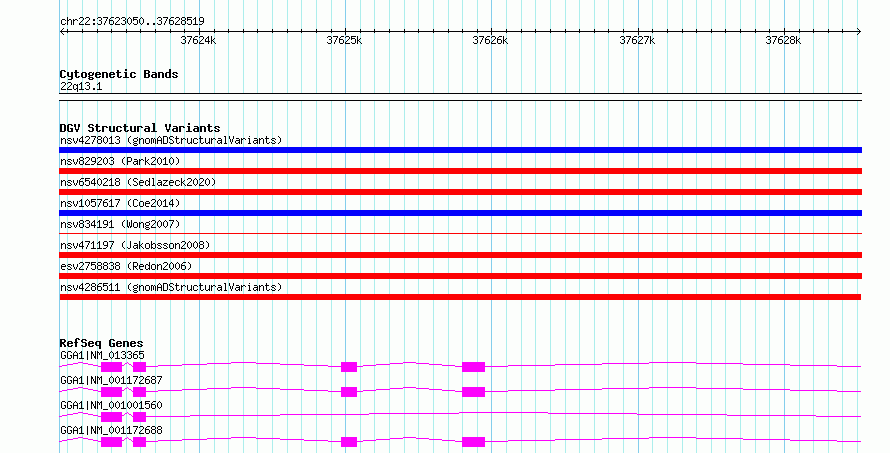
Task: Select the 22q13.1 band label
Action: pos(81,86)
